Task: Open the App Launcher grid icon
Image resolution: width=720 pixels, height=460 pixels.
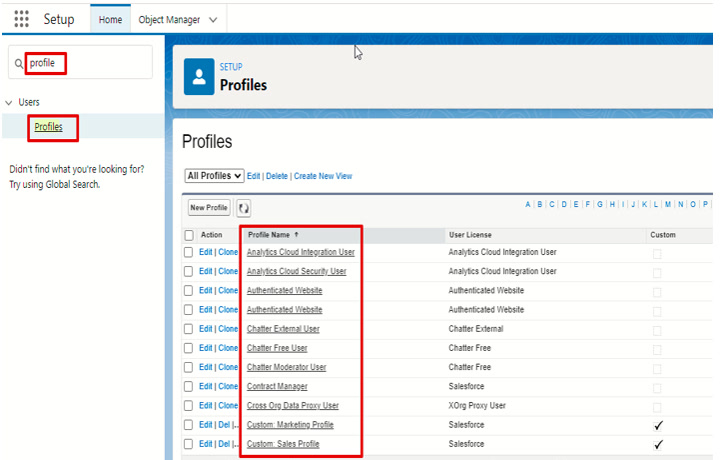Action: click(22, 19)
